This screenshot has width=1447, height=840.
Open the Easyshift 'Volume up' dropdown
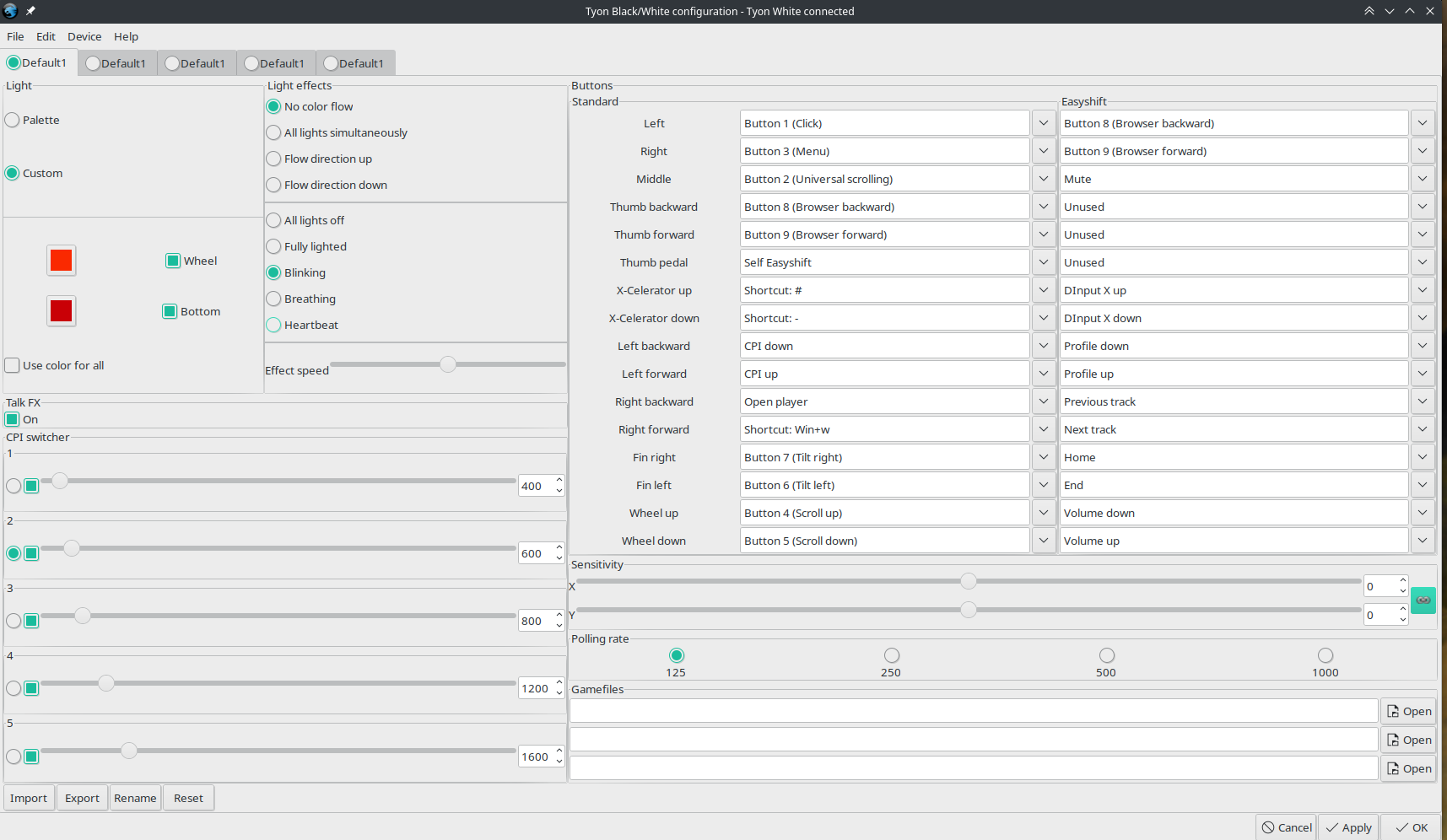point(1423,541)
